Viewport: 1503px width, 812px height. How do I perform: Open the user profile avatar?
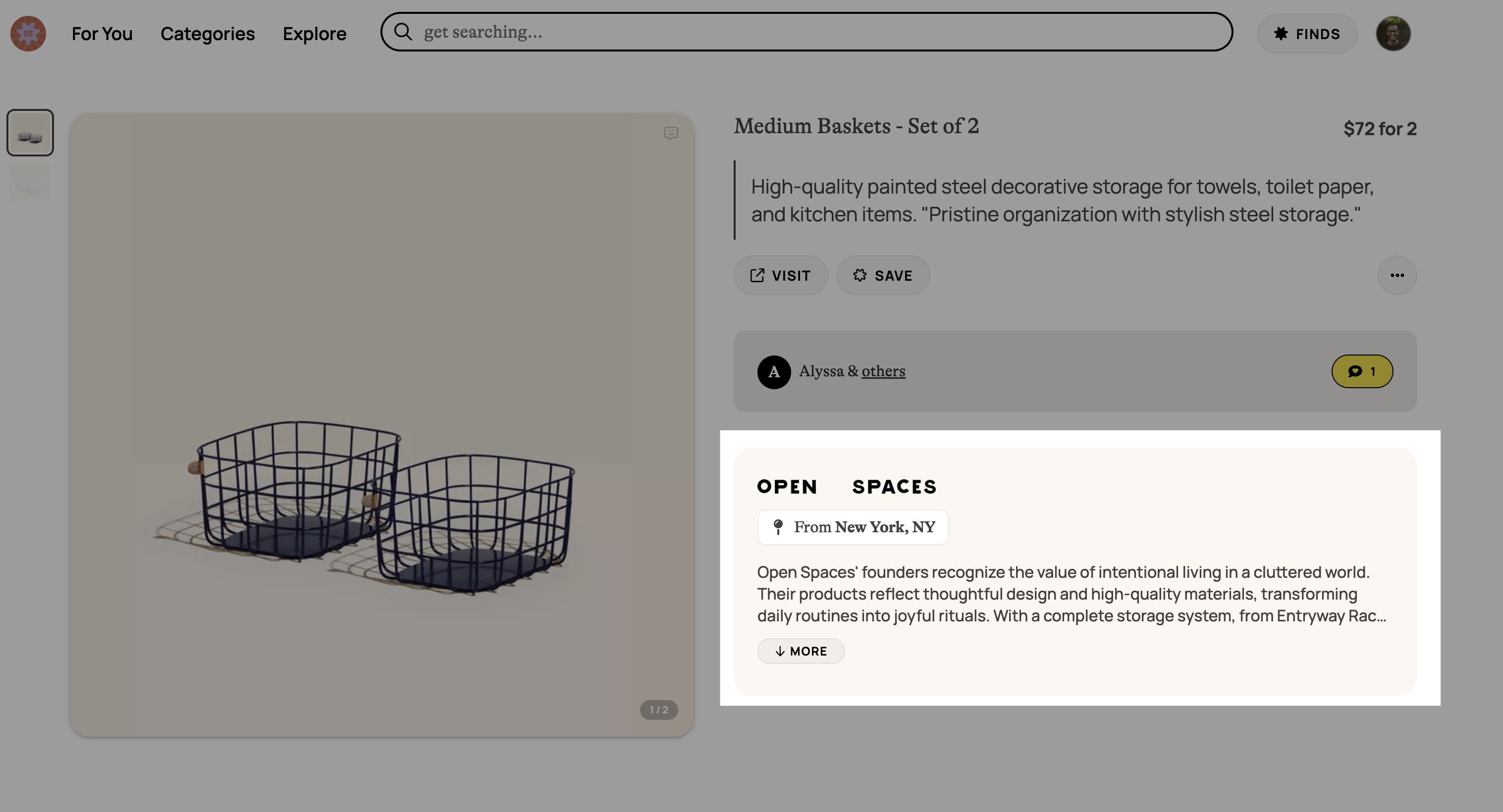pos(1393,34)
